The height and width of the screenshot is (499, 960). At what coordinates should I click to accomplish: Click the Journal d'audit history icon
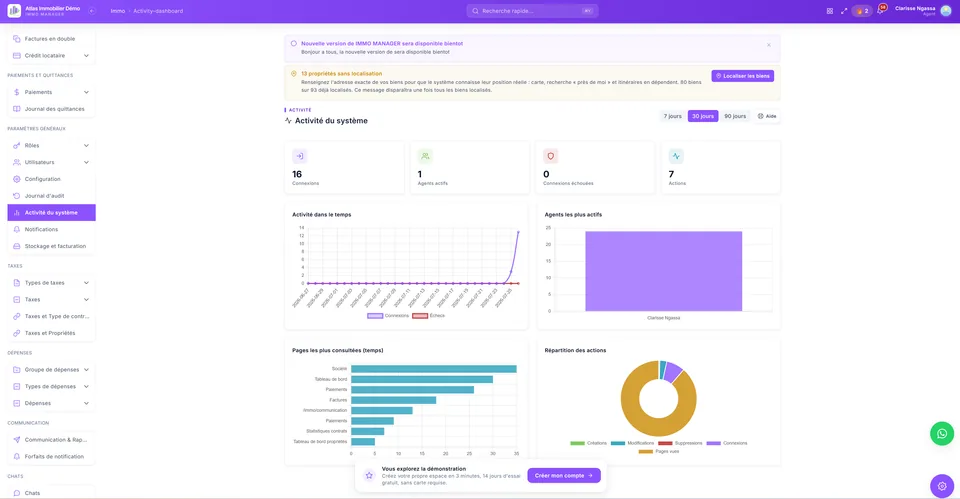point(17,196)
